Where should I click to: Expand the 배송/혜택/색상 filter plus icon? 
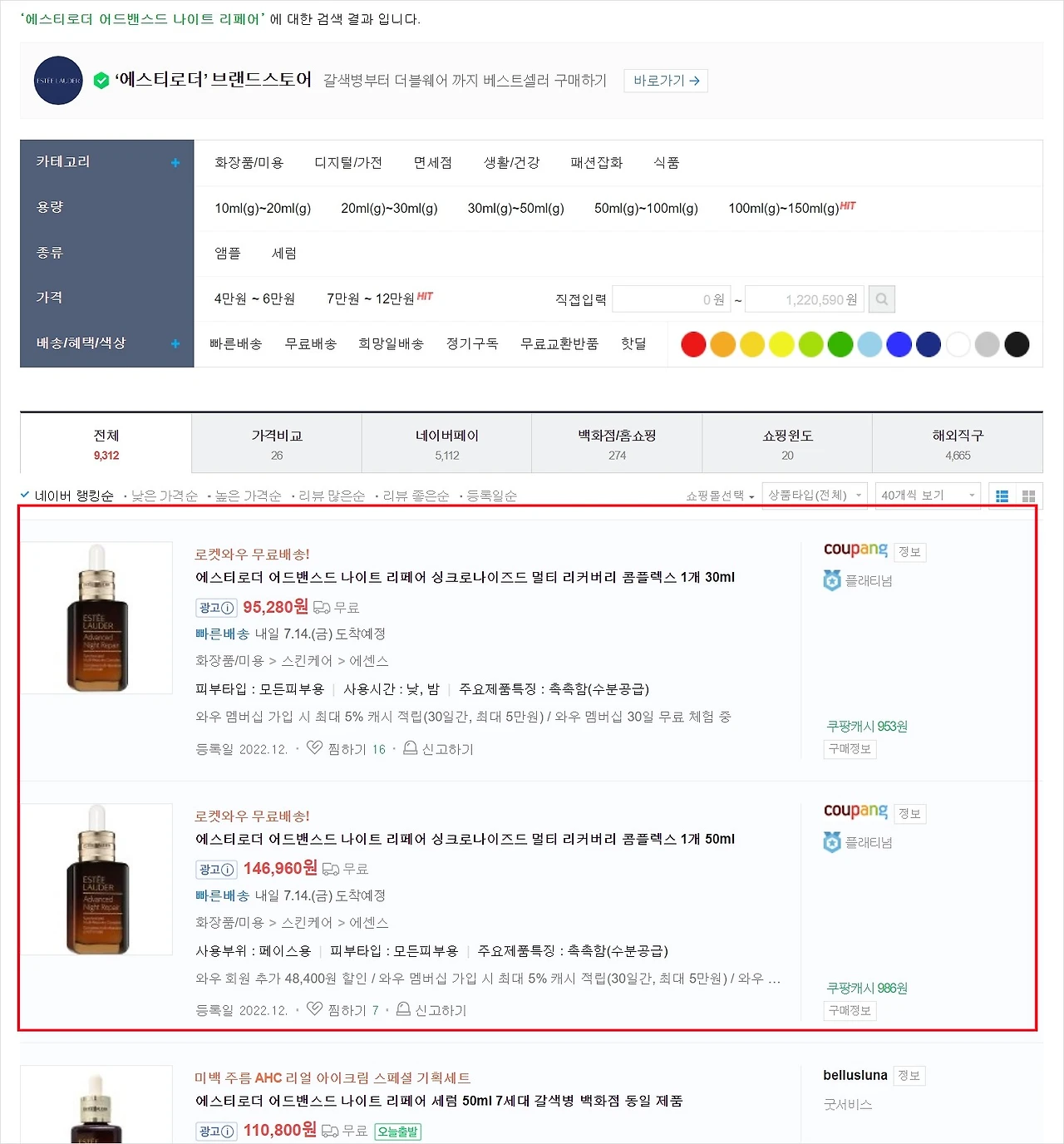(x=175, y=343)
